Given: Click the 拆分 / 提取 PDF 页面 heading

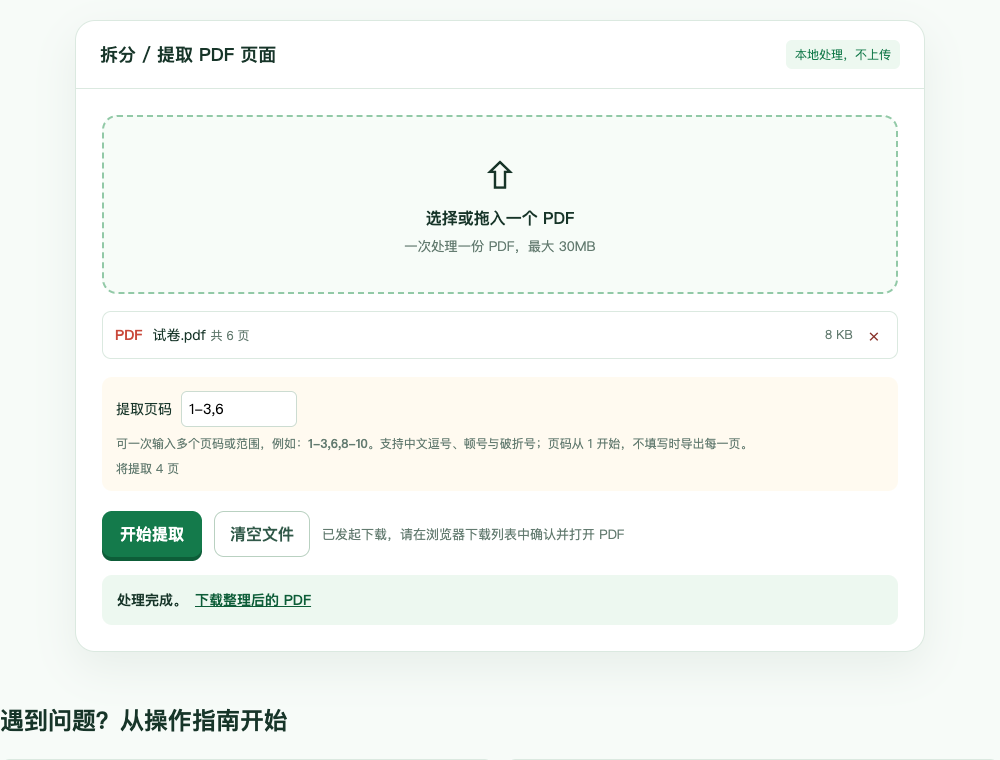Looking at the screenshot, I should click(188, 55).
